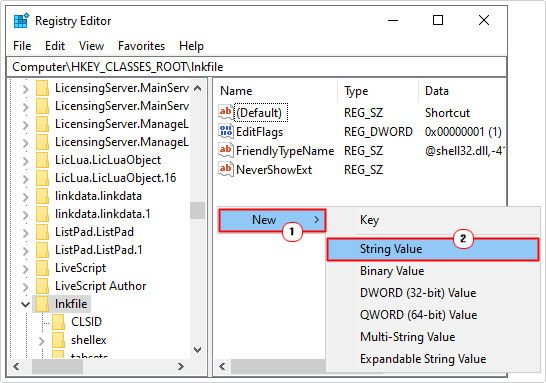Click the LicLua.LicLuaObject.16 folder icon
This screenshot has width=546, height=383.
(x=43, y=178)
